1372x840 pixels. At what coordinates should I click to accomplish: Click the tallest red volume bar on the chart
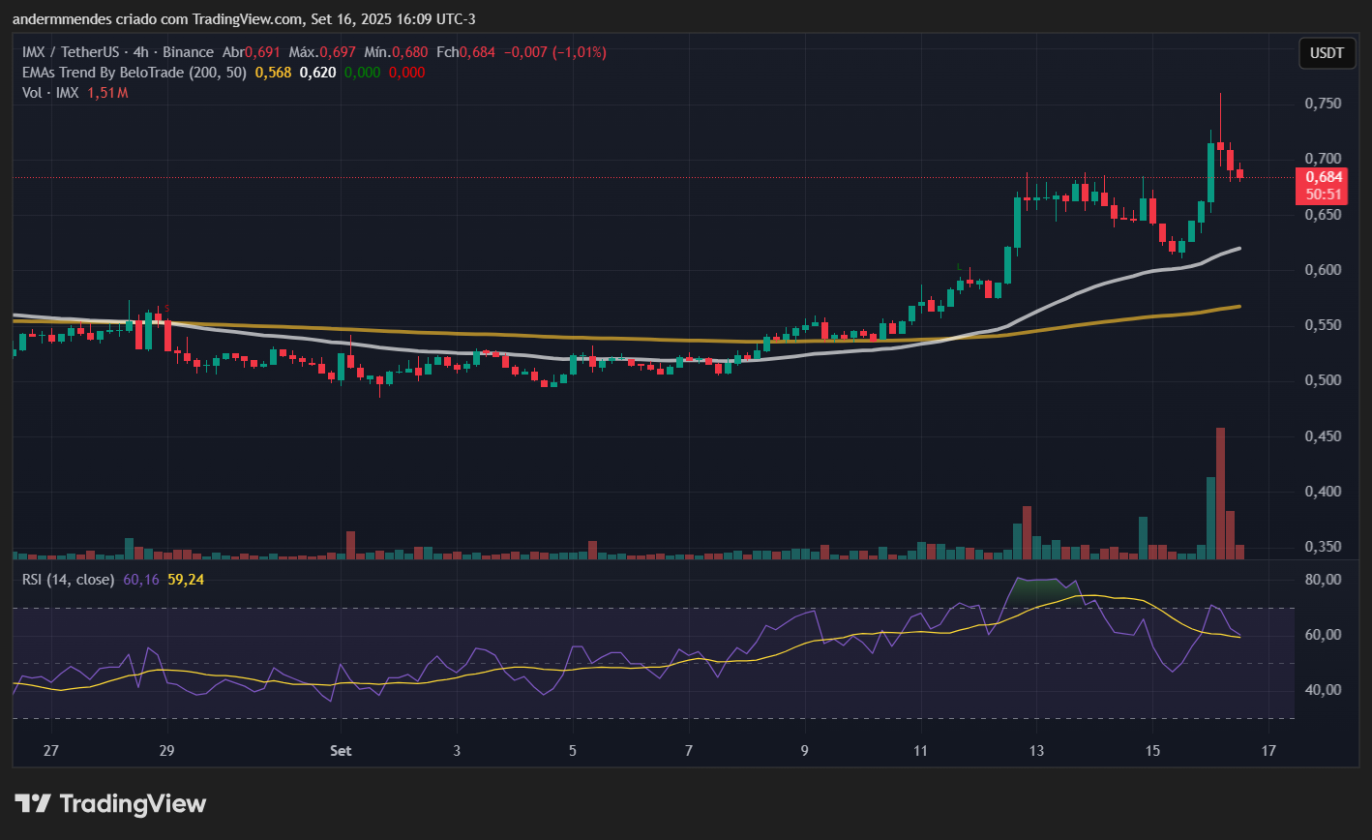[1220, 490]
